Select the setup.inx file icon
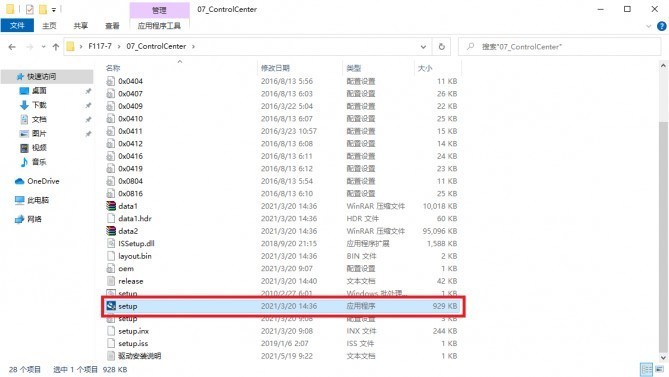This screenshot has height=377, width=669. point(111,331)
